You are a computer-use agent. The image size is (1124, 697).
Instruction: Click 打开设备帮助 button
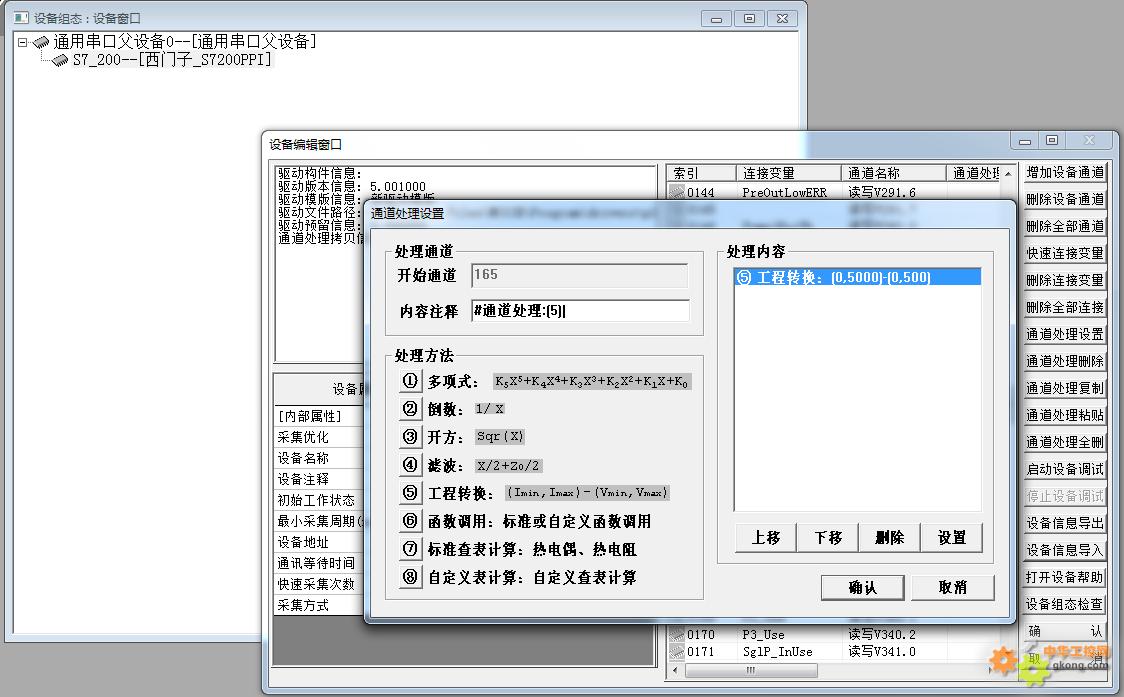pos(1065,577)
